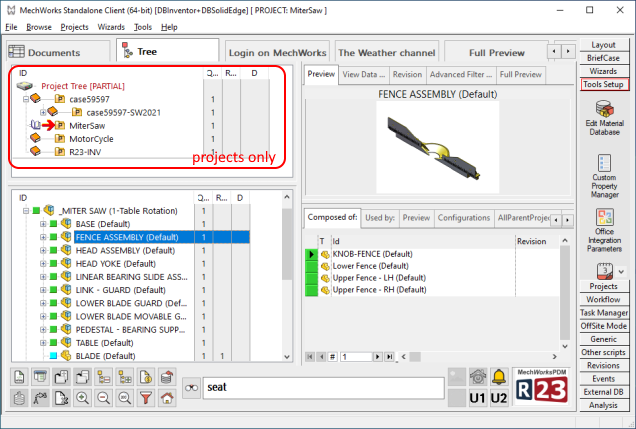Screen dimensions: 636x429
Task: Click the zoom in magnifier icon
Action: [x=82, y=398]
